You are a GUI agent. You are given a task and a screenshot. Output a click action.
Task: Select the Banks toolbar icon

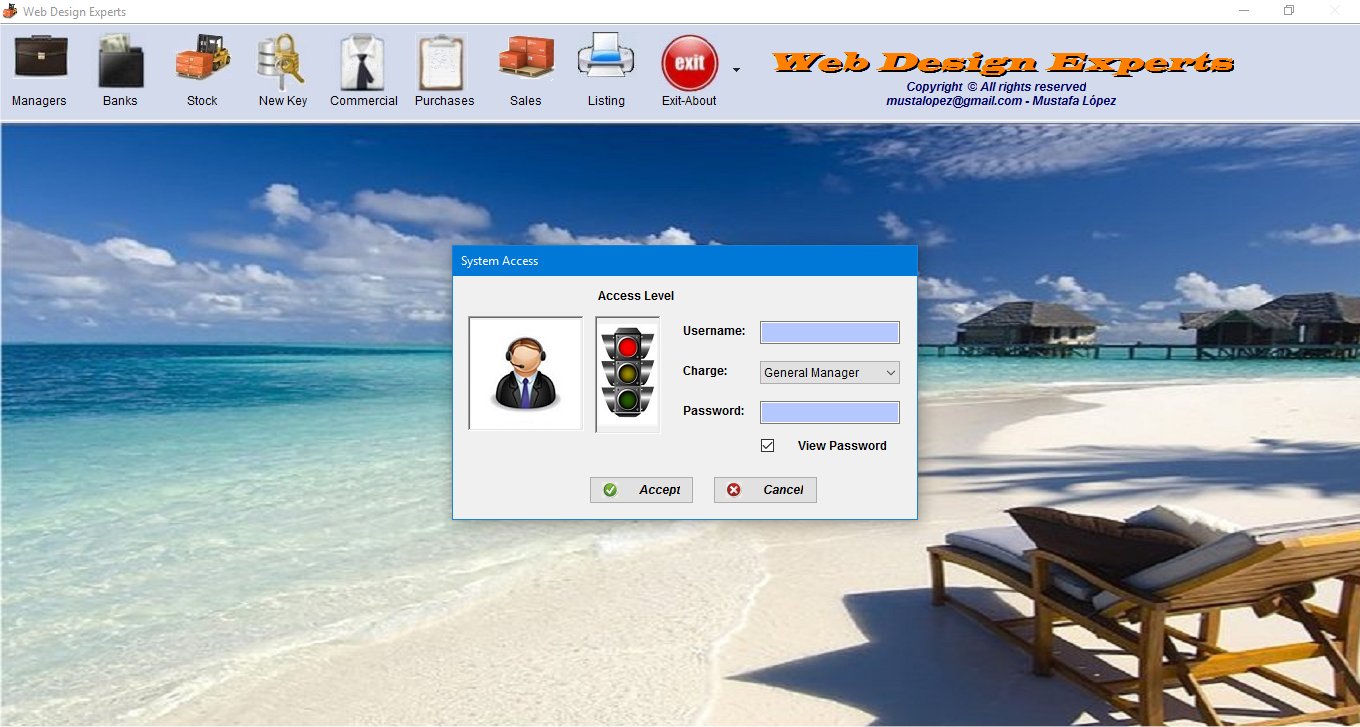(x=120, y=60)
